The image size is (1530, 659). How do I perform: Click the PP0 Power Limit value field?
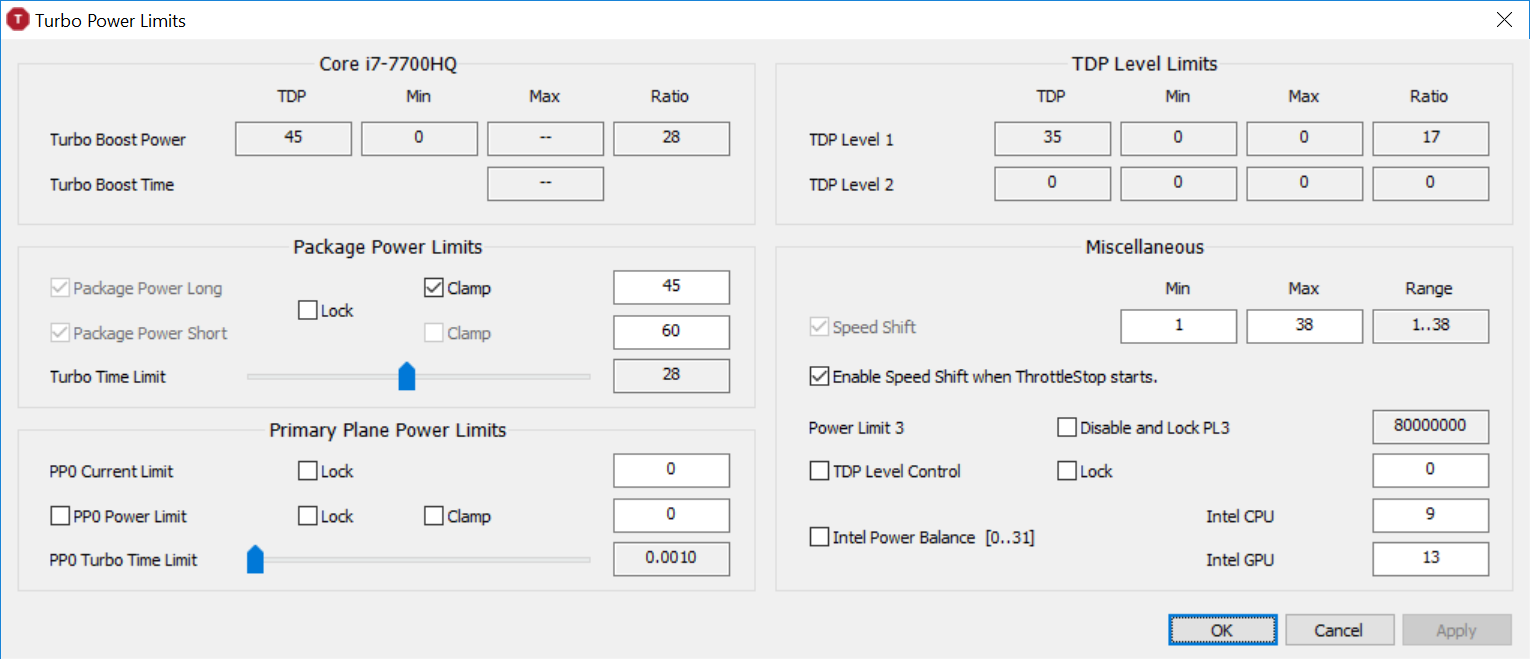(671, 515)
